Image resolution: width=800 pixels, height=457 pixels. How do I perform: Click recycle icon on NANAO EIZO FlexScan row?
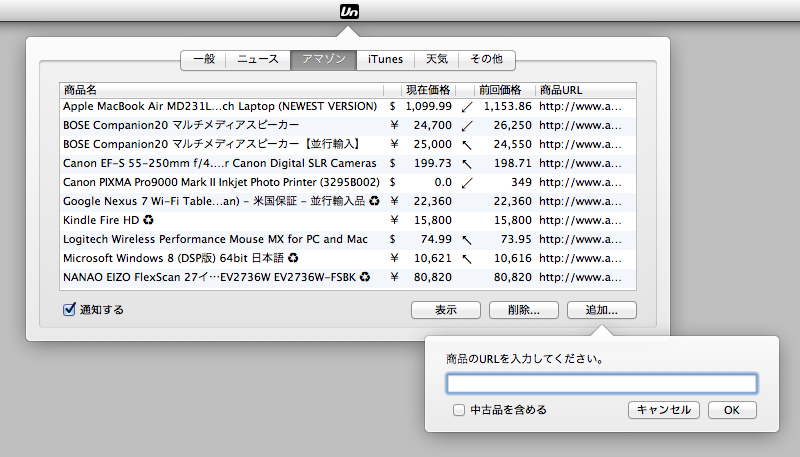point(365,277)
